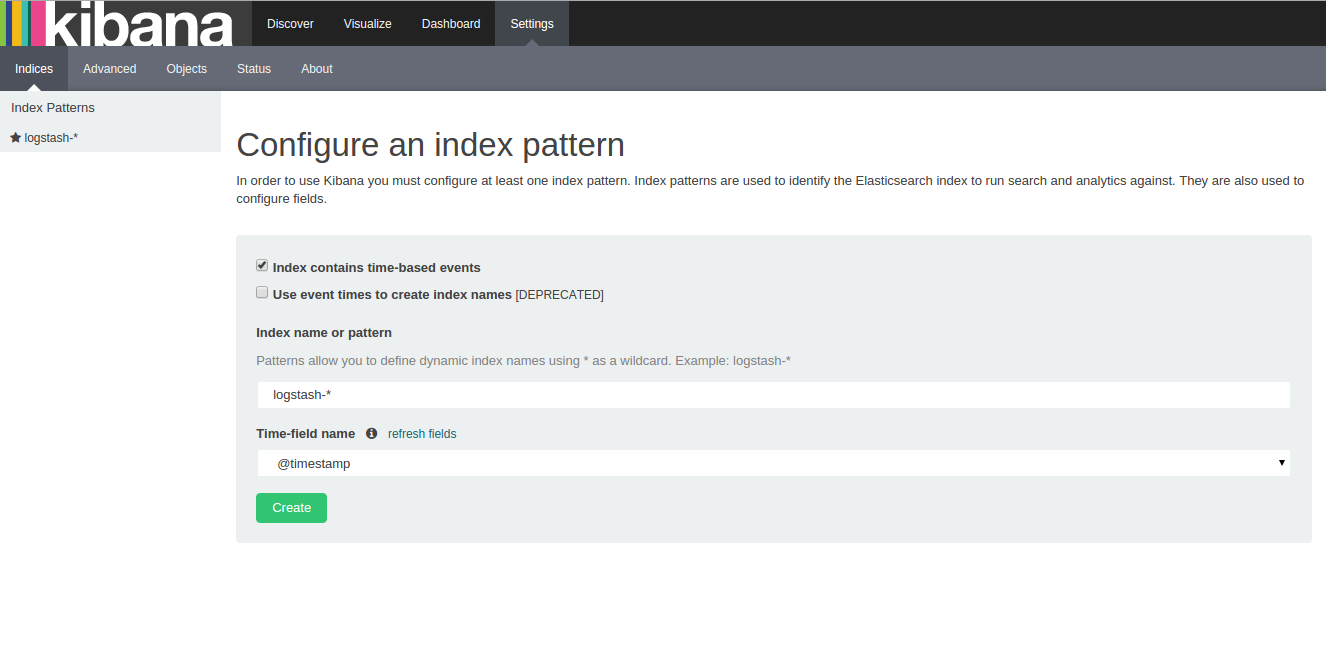Open the Time-field name dropdown
The height and width of the screenshot is (659, 1326).
773,463
